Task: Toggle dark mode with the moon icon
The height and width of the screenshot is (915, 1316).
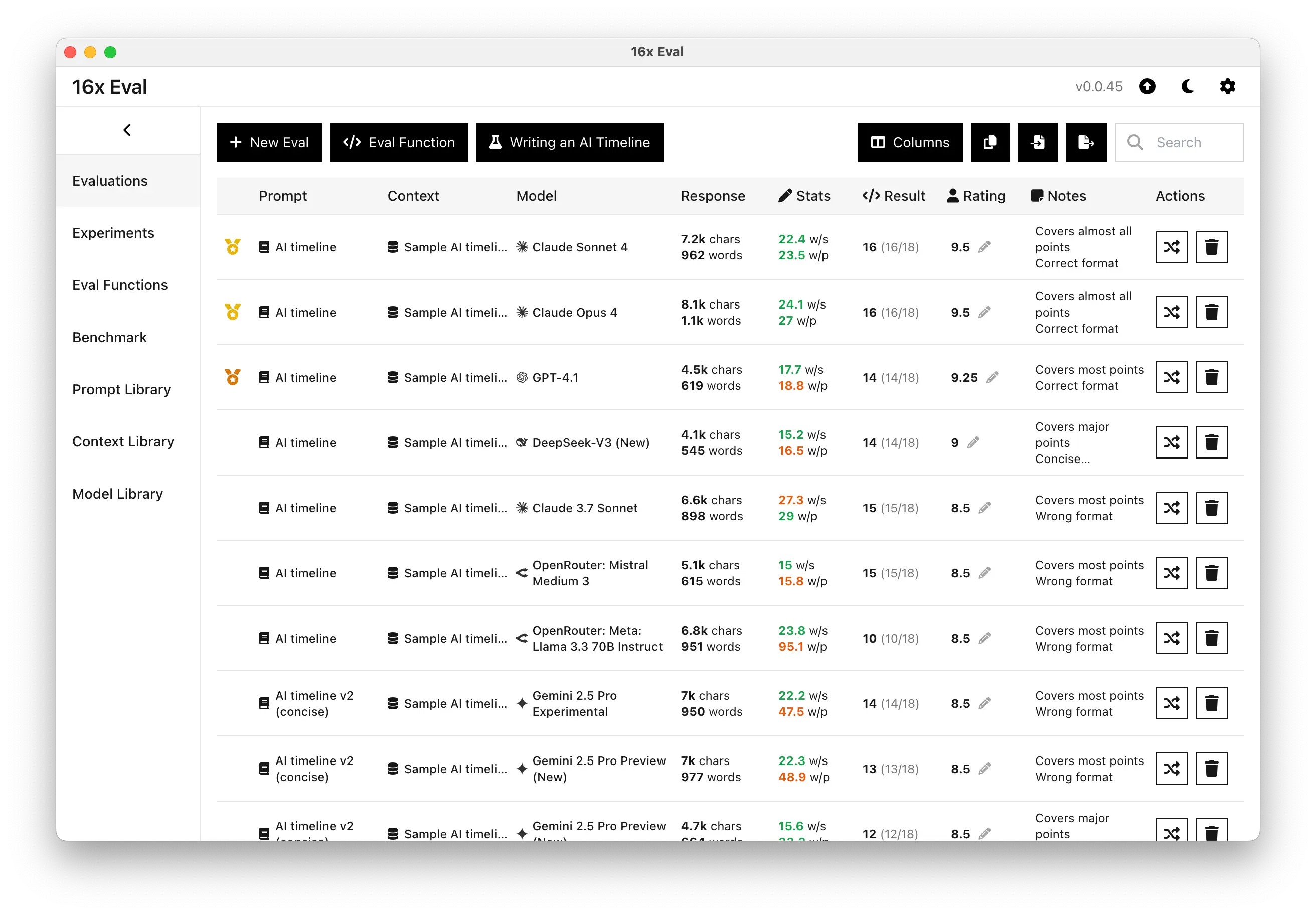Action: coord(1188,87)
